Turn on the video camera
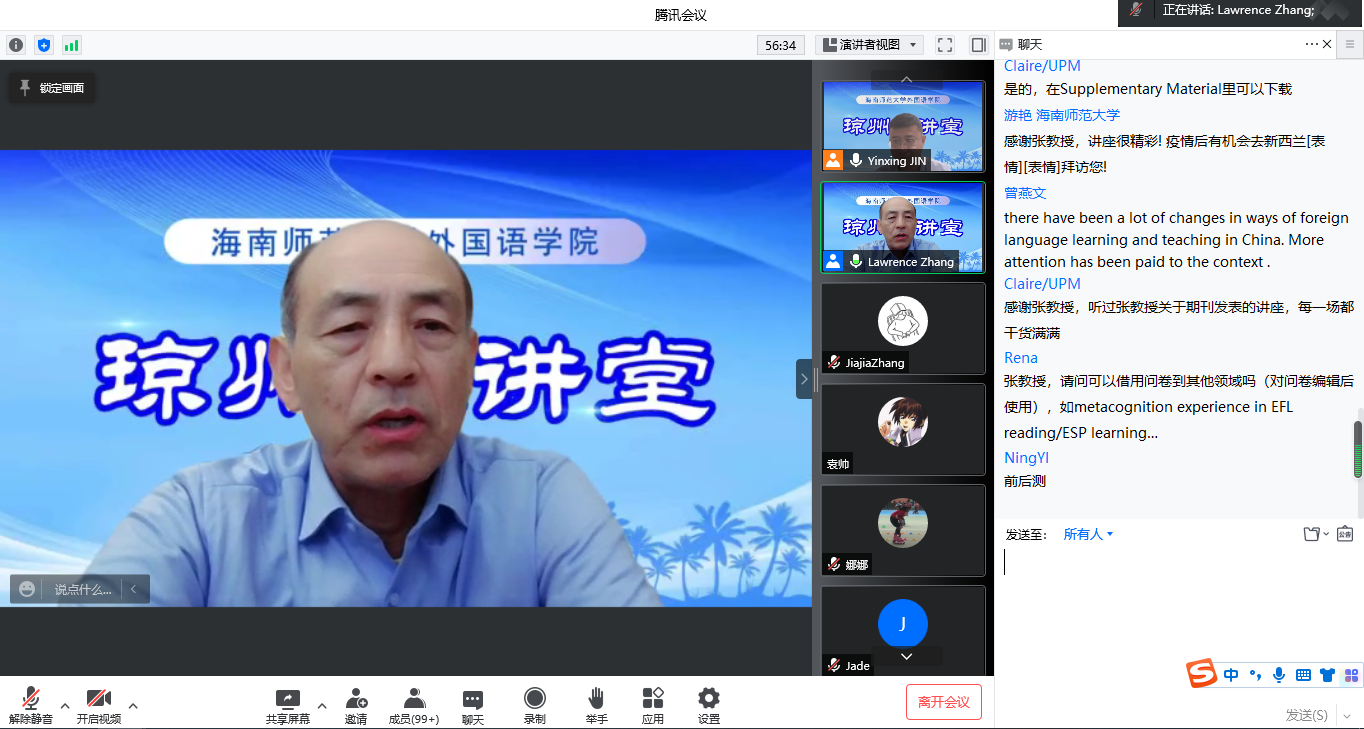1364x729 pixels. (98, 698)
